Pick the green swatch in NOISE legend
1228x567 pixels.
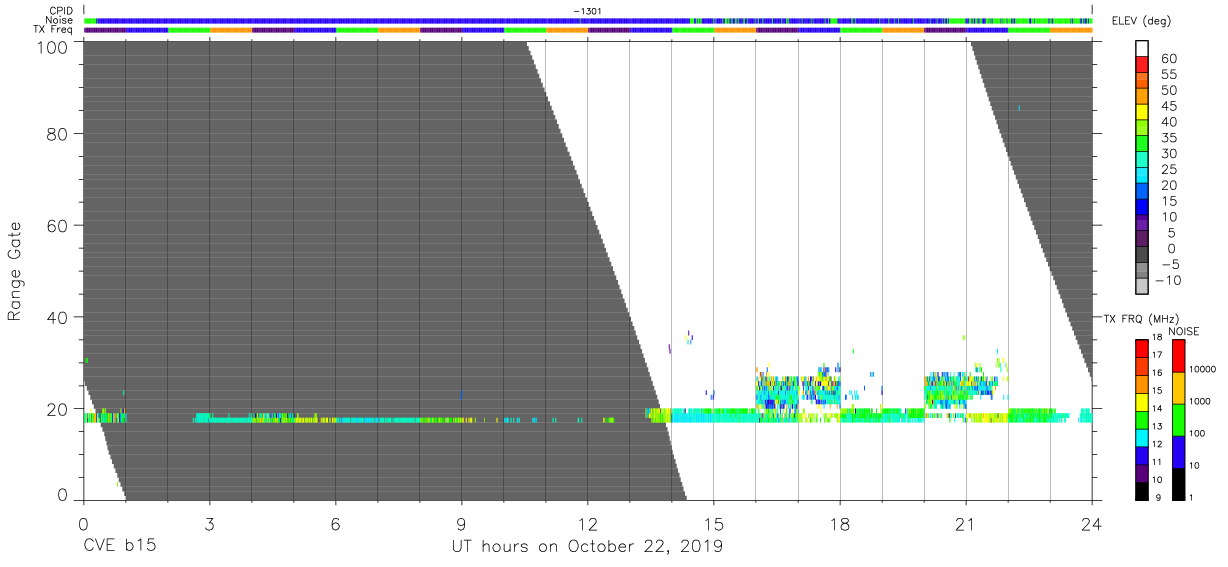(x=1179, y=420)
